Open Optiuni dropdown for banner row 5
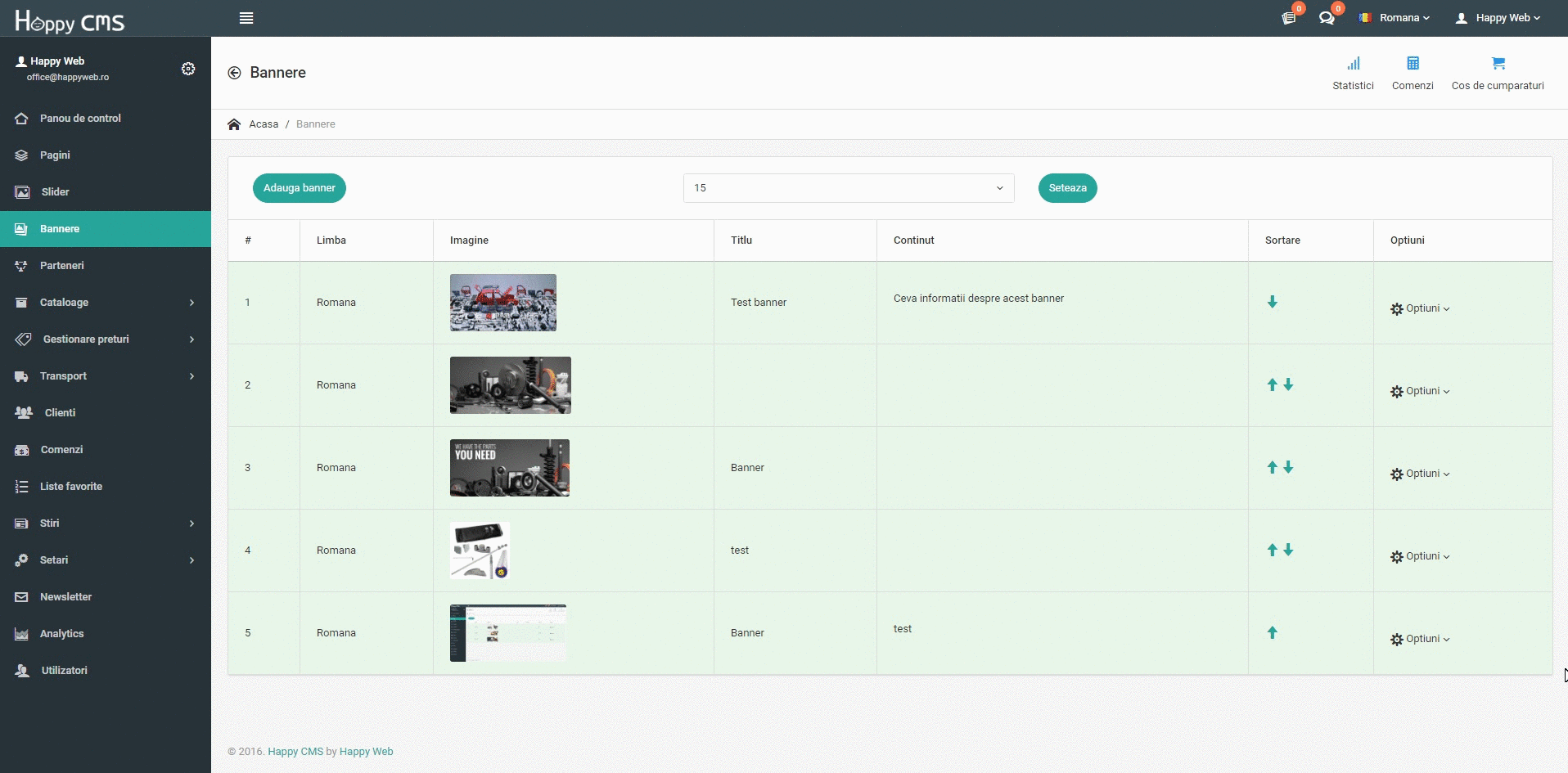The width and height of the screenshot is (1568, 773). click(1420, 639)
